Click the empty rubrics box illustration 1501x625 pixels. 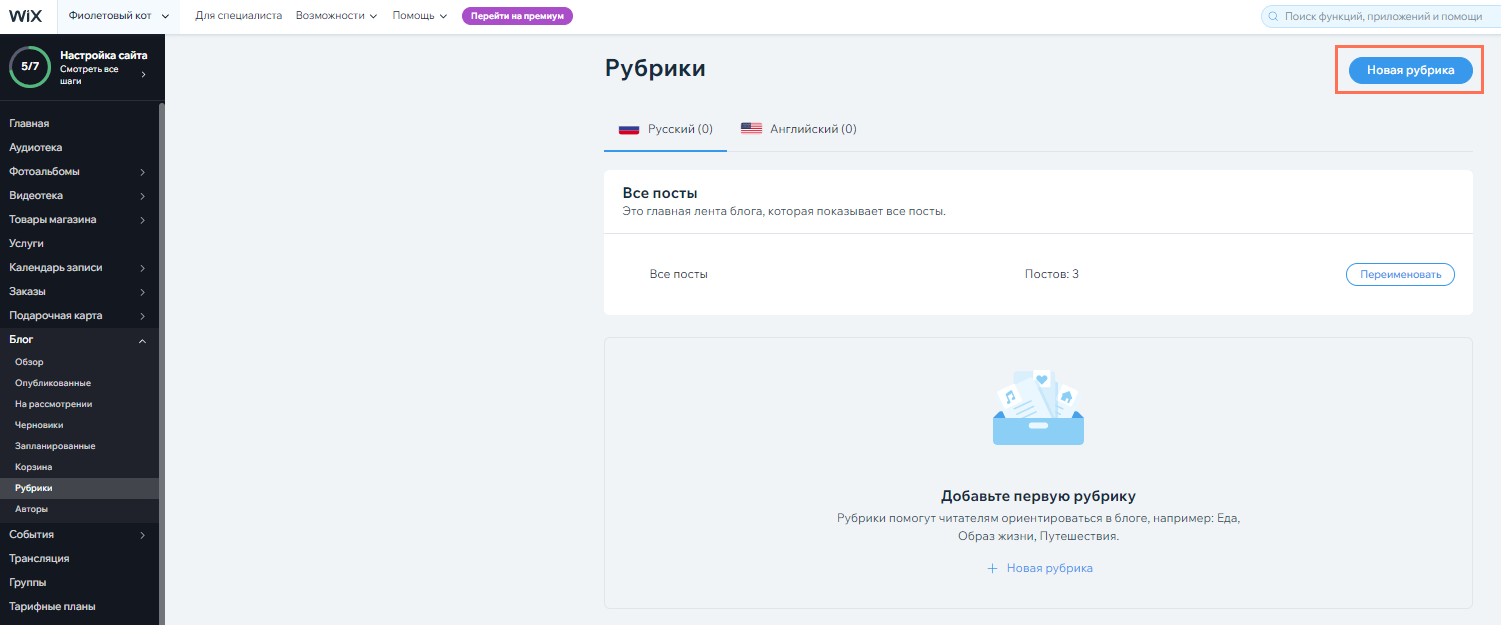pyautogui.click(x=1038, y=408)
